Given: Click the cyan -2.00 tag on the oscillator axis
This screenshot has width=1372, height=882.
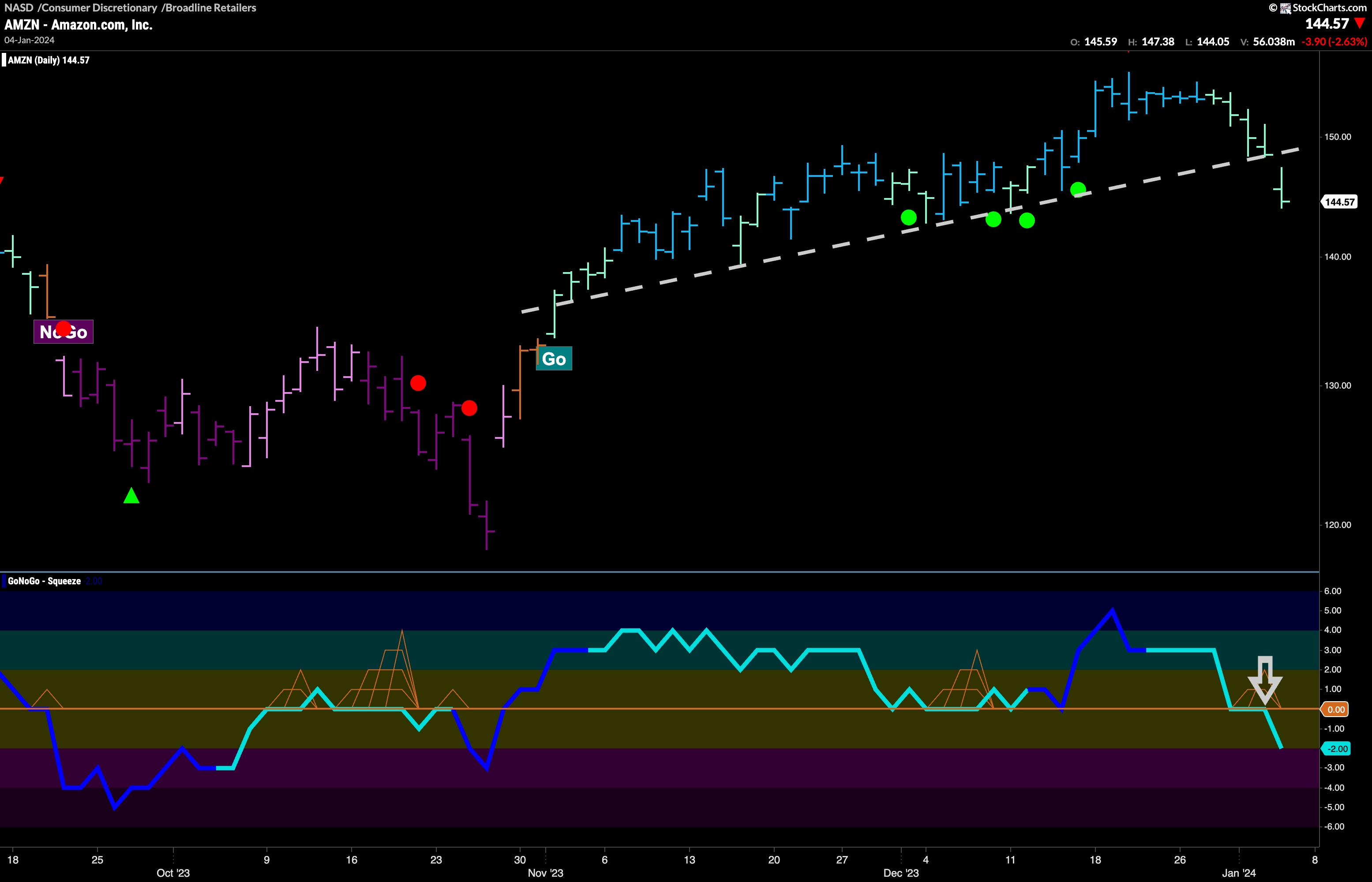Looking at the screenshot, I should (1336, 748).
